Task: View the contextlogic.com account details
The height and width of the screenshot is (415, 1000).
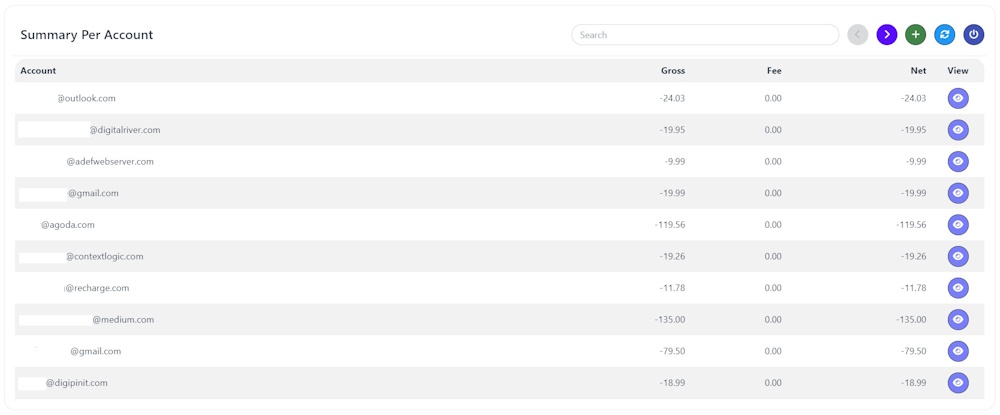Action: point(958,256)
